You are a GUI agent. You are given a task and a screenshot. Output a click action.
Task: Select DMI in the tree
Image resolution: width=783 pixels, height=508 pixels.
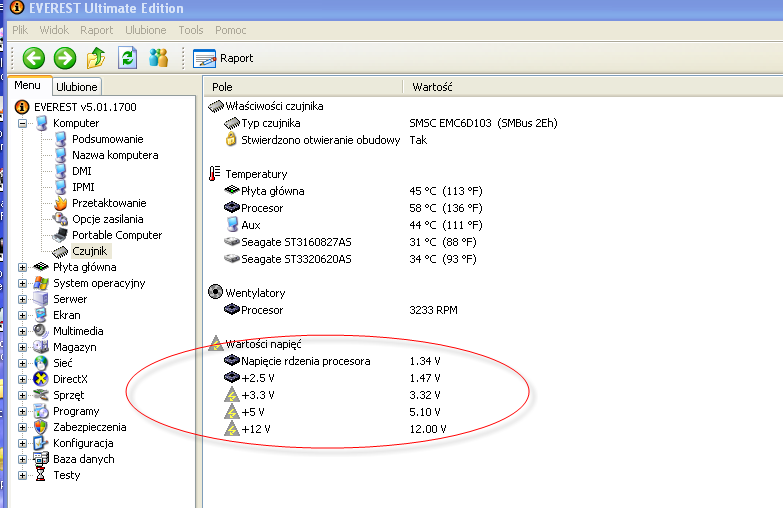(82, 171)
